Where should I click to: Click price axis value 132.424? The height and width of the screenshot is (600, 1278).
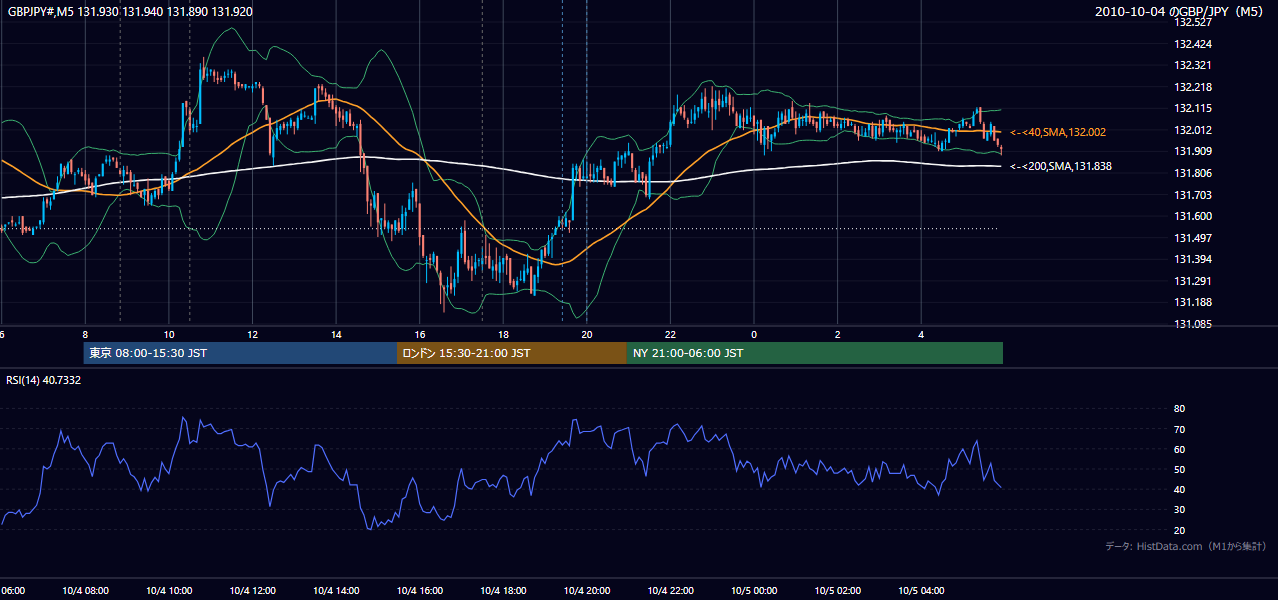tap(1192, 44)
